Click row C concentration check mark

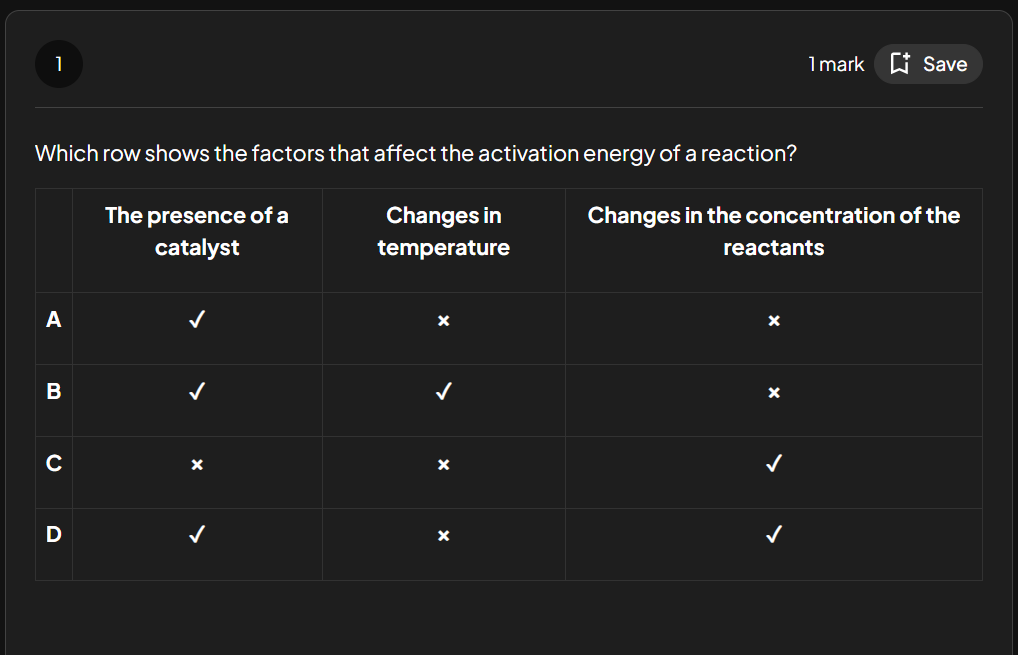click(x=773, y=464)
